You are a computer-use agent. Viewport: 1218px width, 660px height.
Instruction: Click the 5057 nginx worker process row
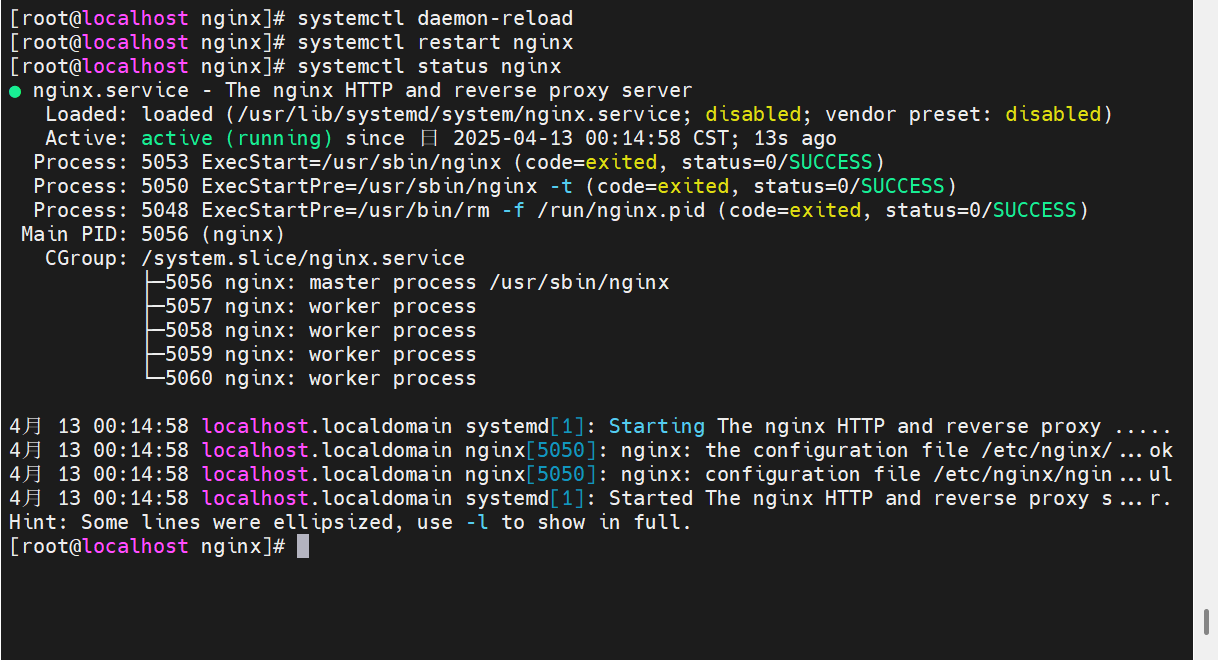[311, 306]
